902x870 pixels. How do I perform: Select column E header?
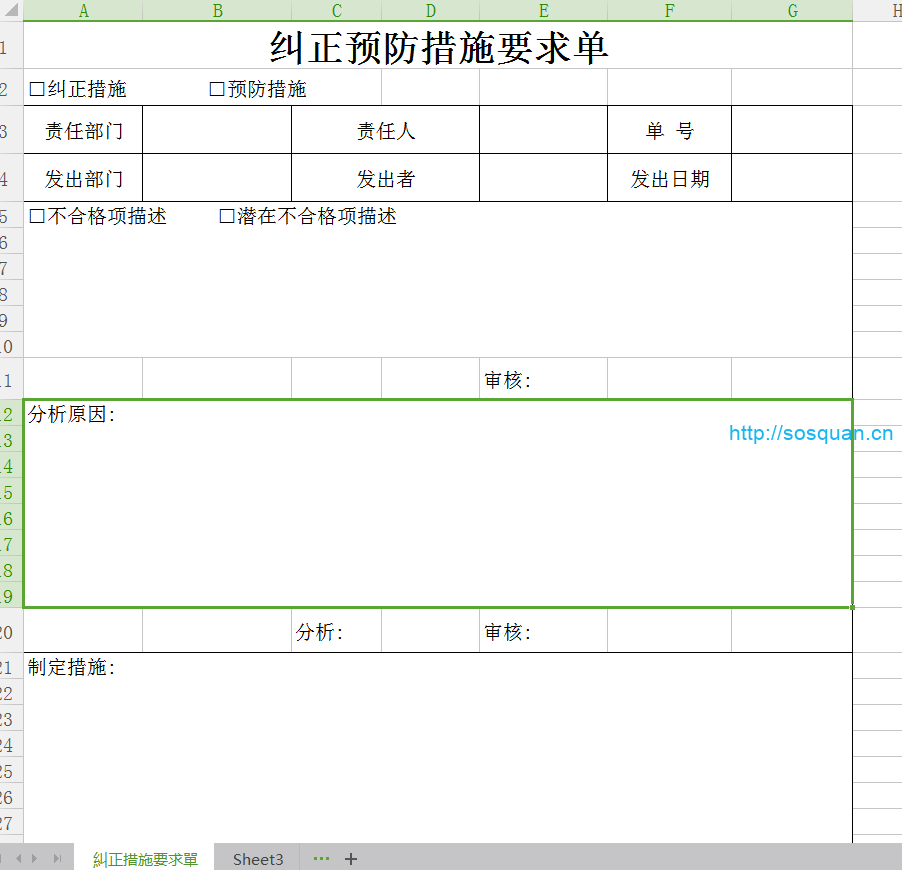(543, 11)
